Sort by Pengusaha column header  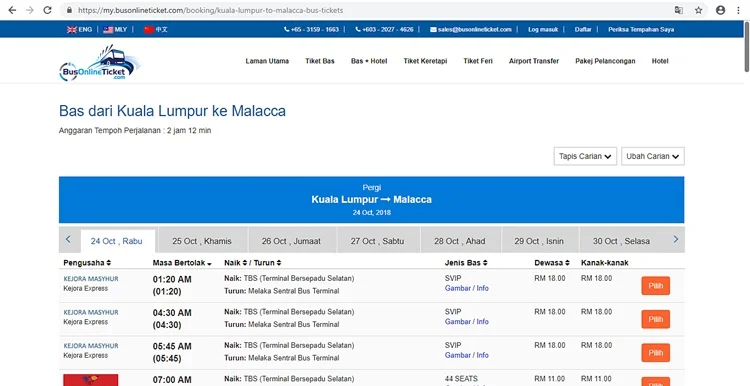[x=87, y=263]
